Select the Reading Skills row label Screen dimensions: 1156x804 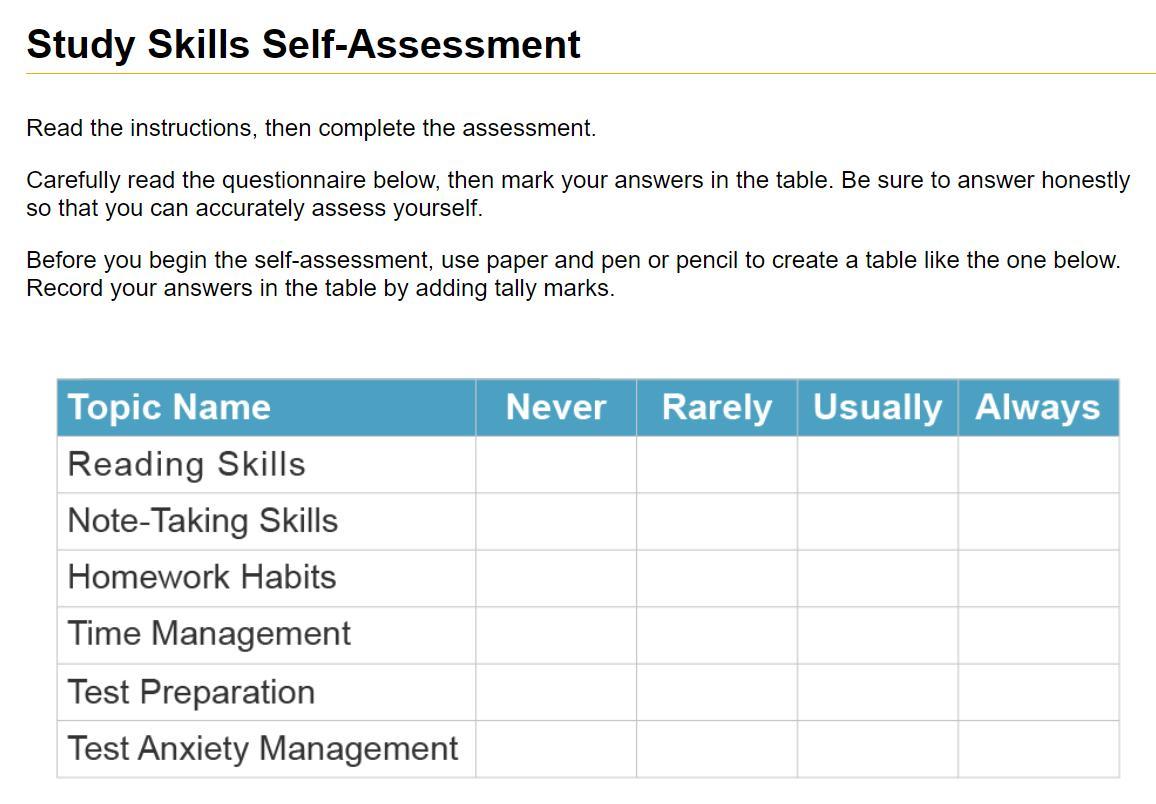187,465
